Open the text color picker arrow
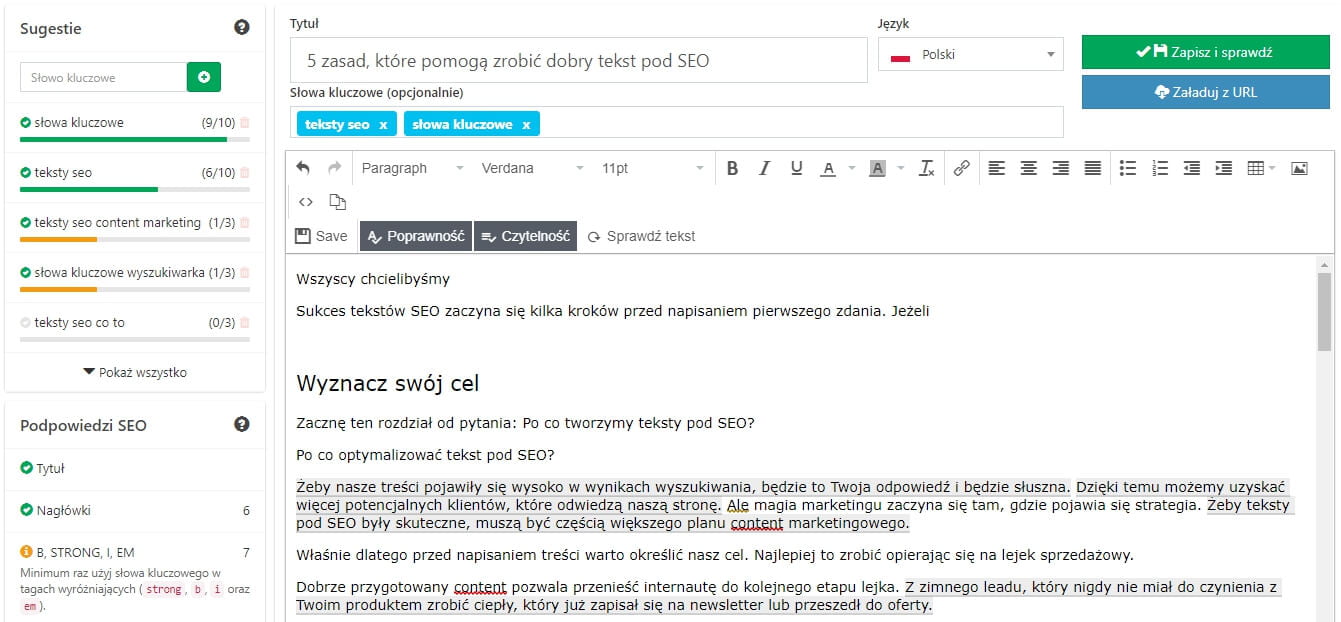Viewport: 1341px width, 622px height. coord(852,168)
